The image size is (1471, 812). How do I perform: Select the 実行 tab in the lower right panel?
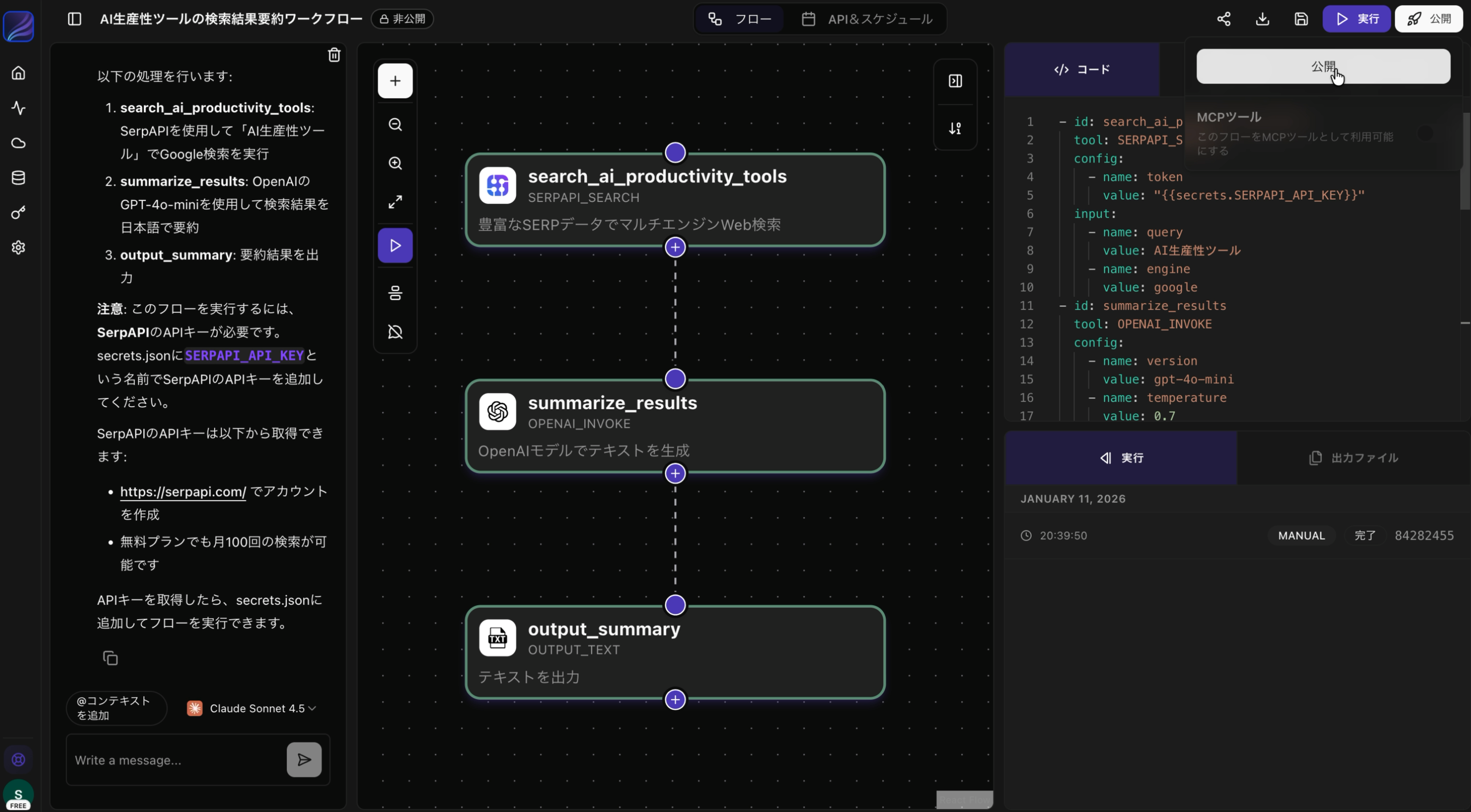[1121, 458]
